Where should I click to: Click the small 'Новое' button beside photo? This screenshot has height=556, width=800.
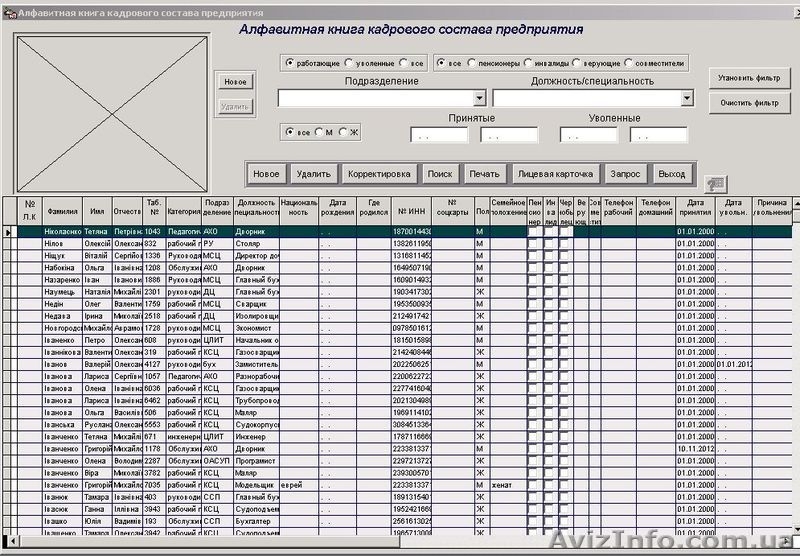[x=235, y=82]
